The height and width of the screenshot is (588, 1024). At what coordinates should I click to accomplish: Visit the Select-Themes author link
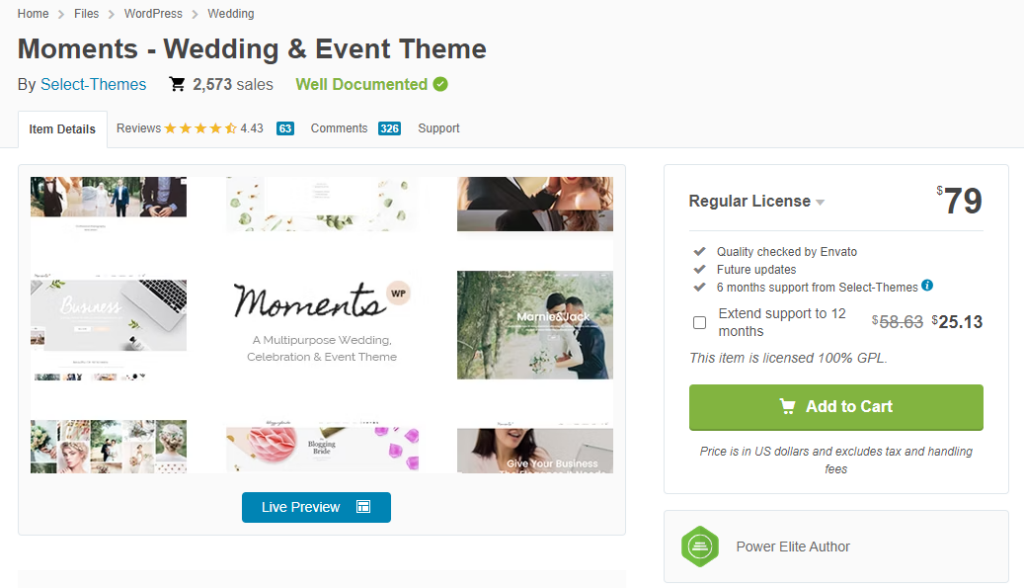[x=93, y=85]
